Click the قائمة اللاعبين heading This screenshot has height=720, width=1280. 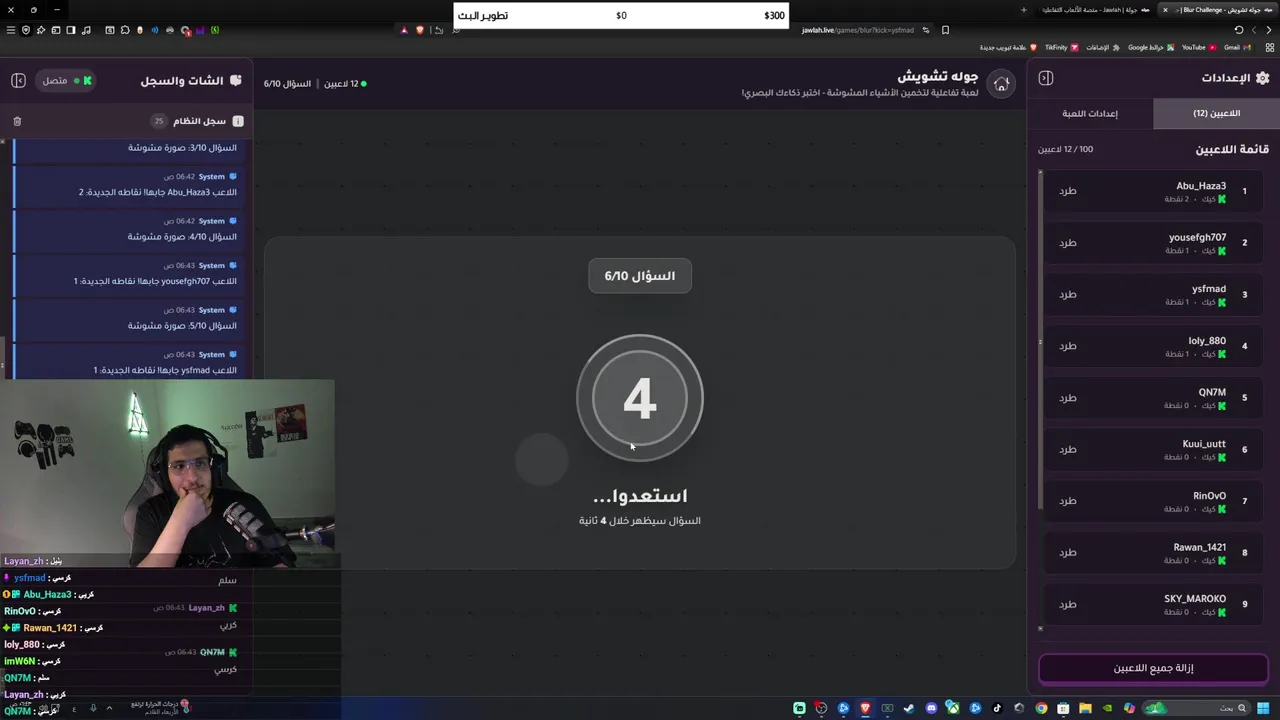pyautogui.click(x=1232, y=149)
